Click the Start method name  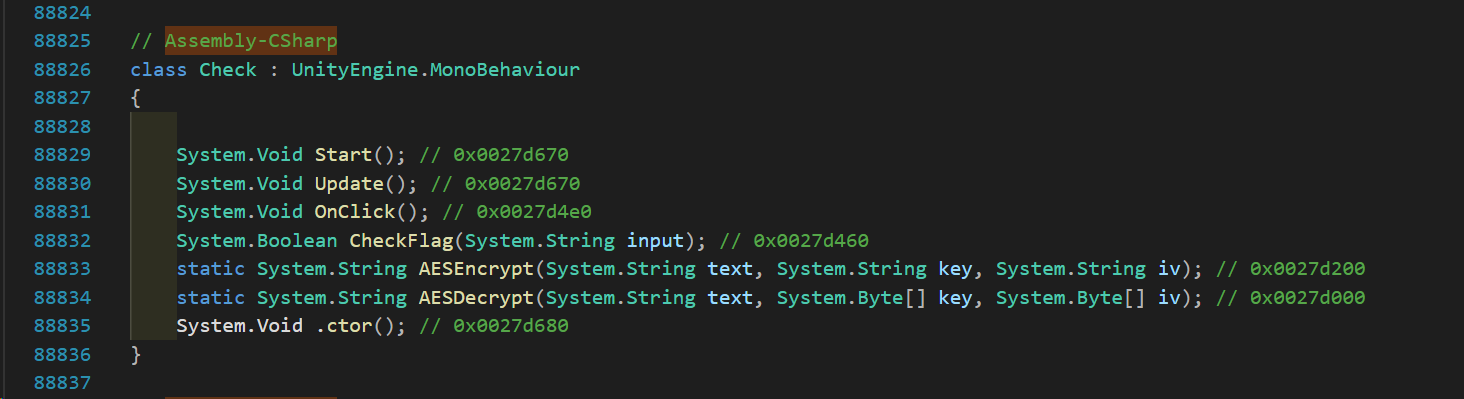click(x=343, y=155)
